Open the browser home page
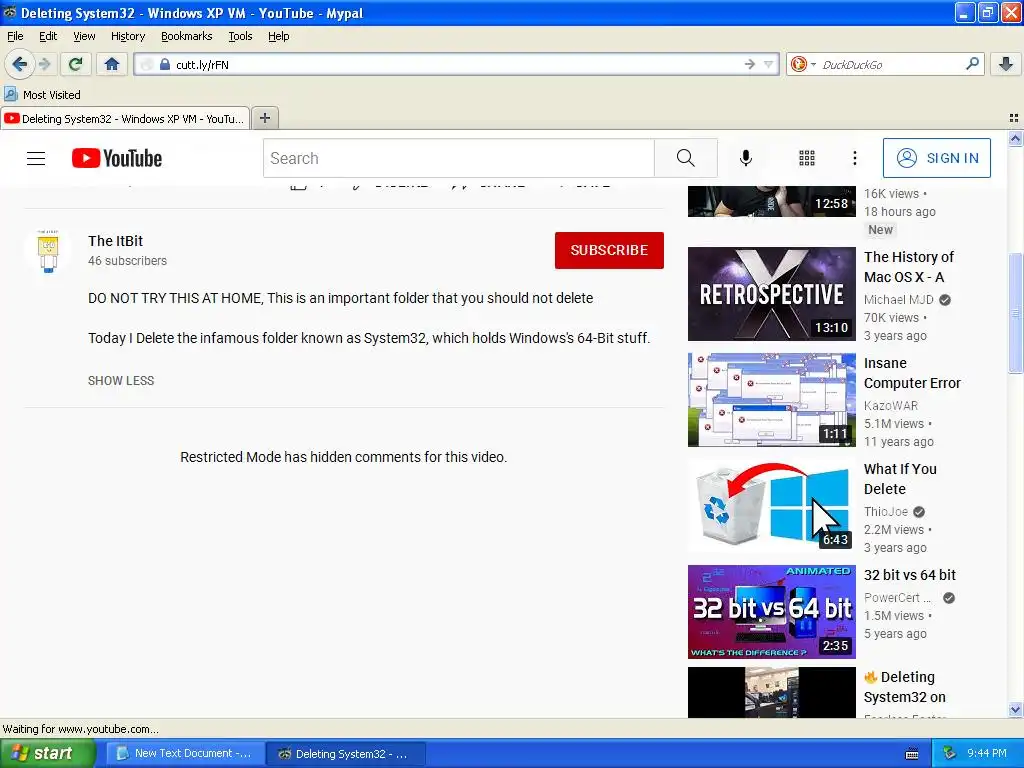1024x768 pixels. tap(112, 64)
